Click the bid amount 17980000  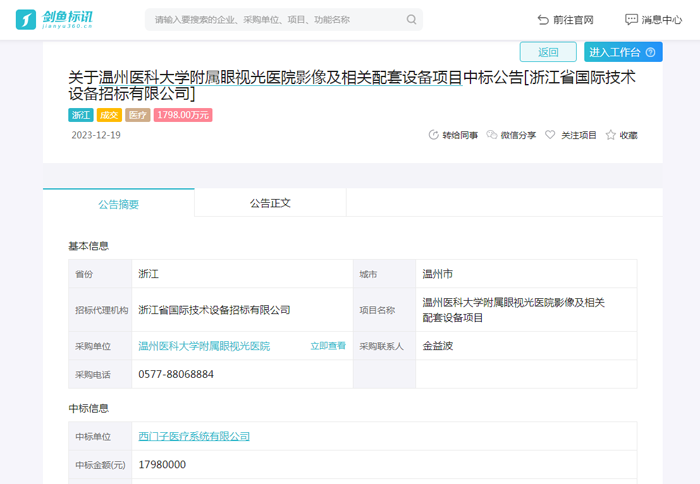pos(162,465)
